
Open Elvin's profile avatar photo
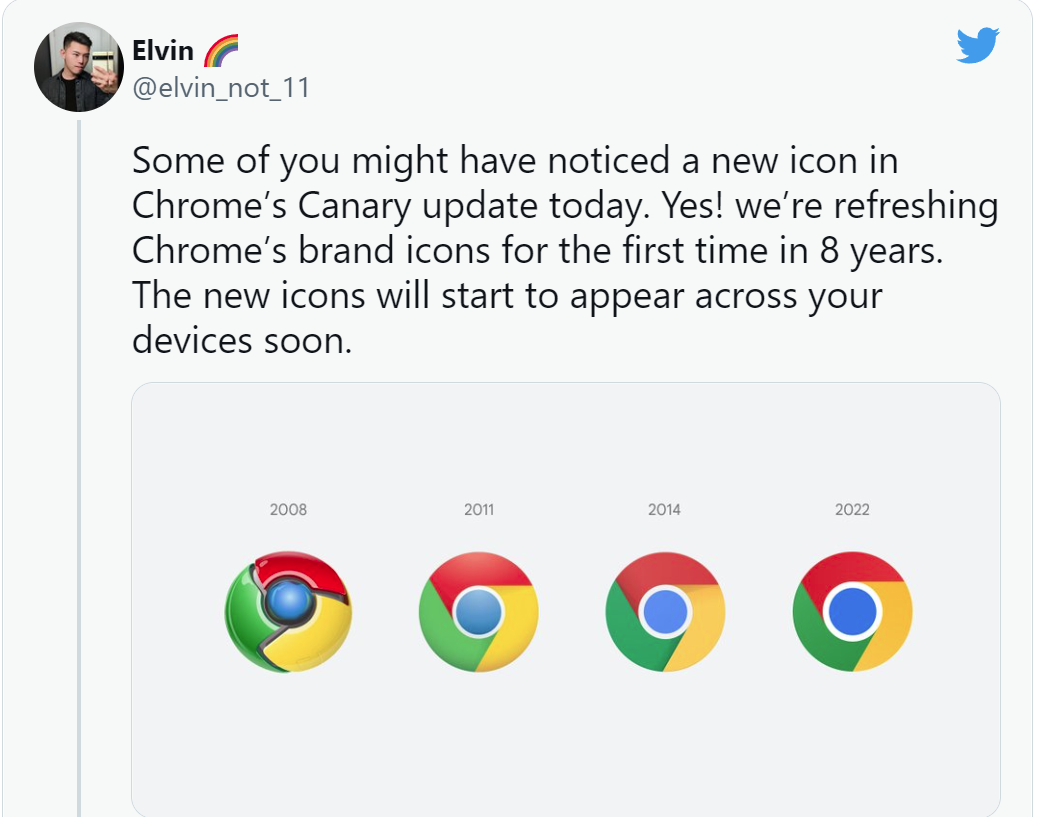tap(78, 66)
